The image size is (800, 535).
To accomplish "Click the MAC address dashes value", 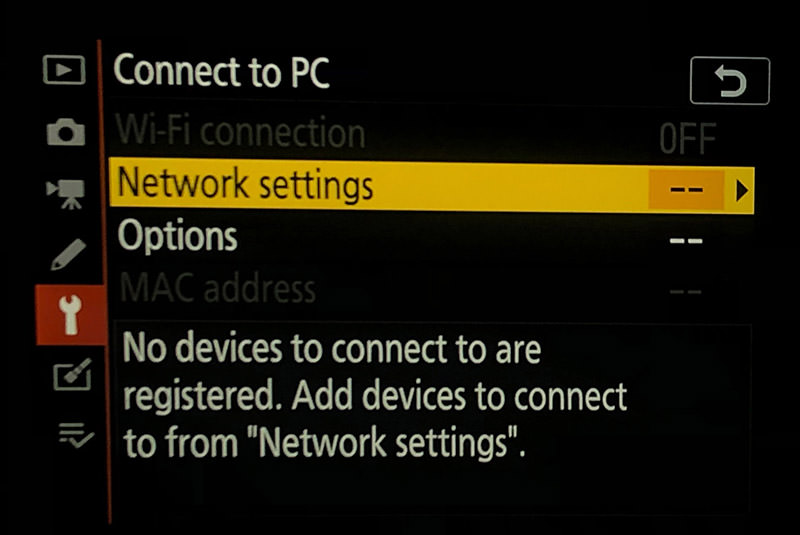I will (686, 292).
